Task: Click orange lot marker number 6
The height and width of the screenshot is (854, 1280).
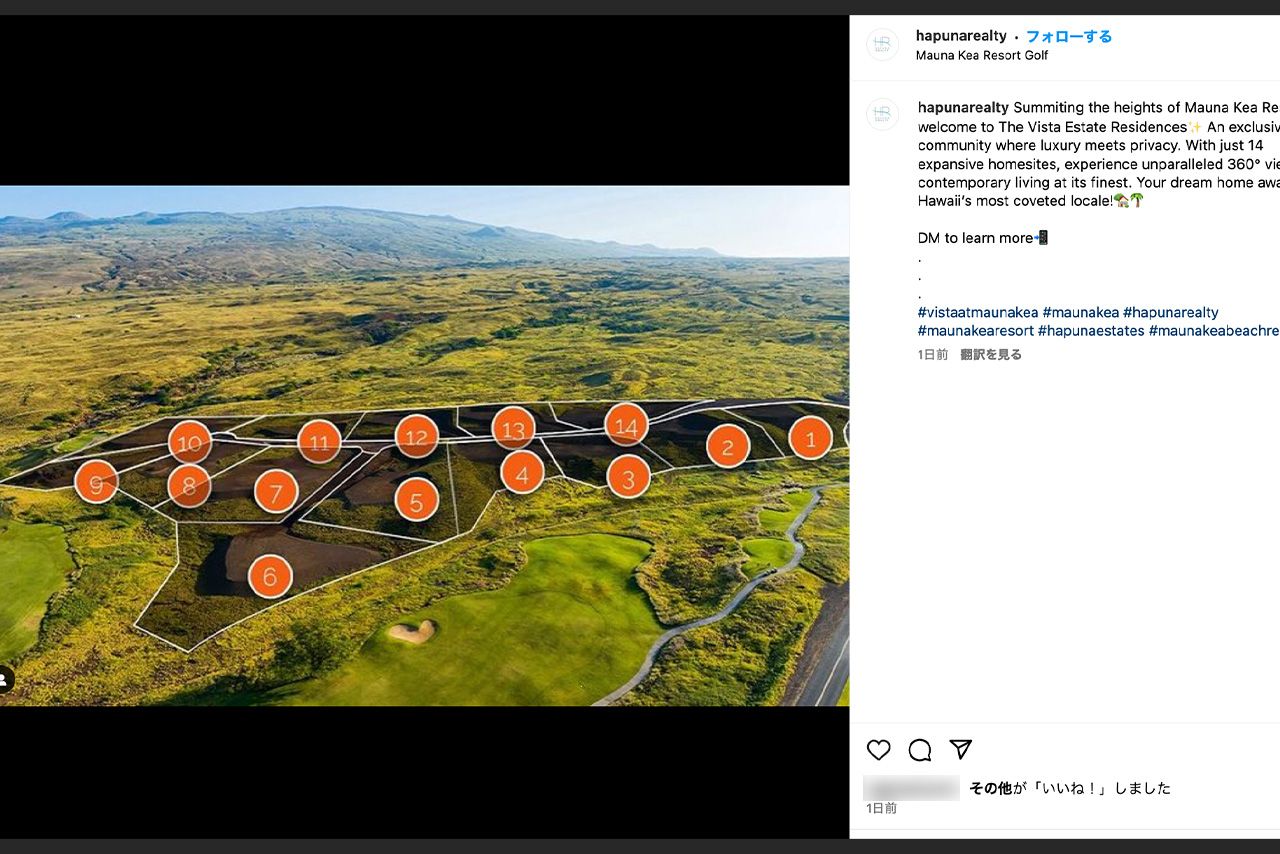Action: pos(270,576)
